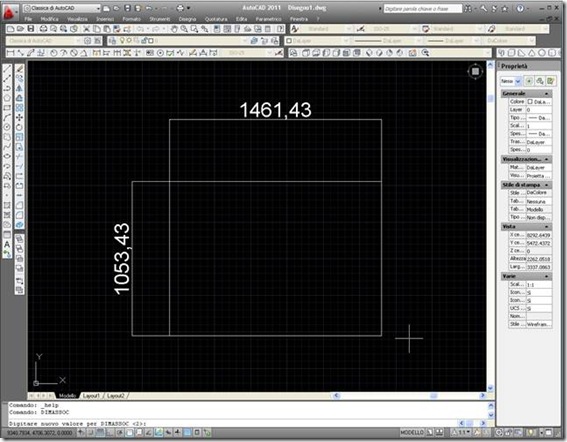This screenshot has width=567, height=442.
Task: Collapse the Generale properties section
Action: (546, 93)
